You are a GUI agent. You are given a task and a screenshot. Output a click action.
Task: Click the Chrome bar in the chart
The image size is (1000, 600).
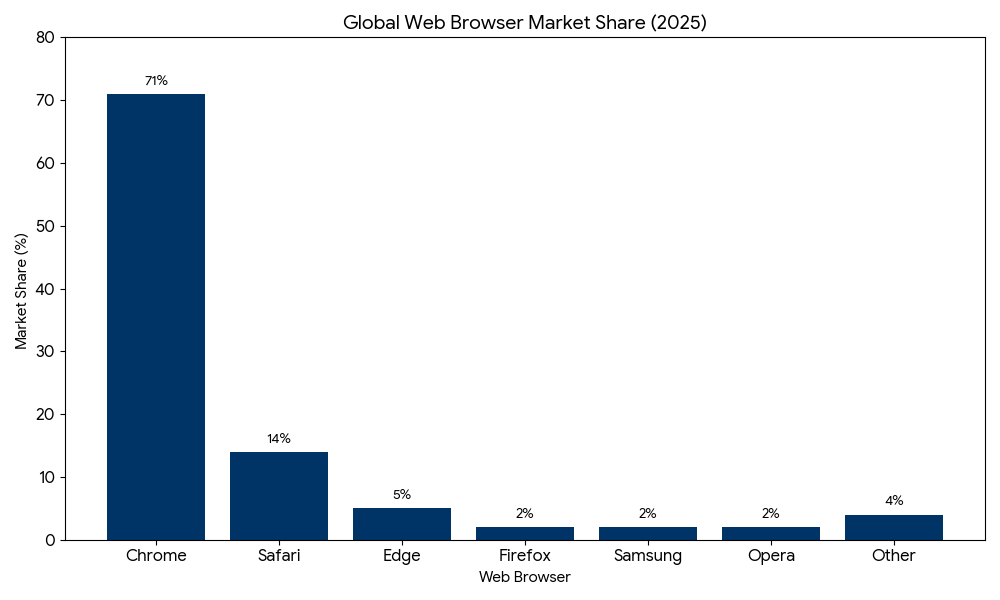point(156,316)
